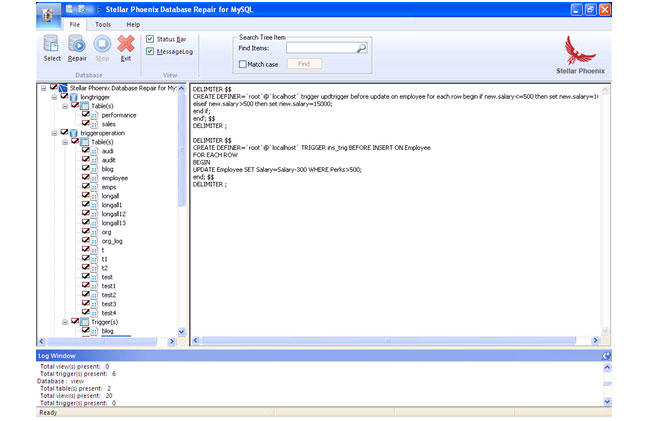Click the tree panel scroll right arrow
Screen dimensions: 645x421
[172, 341]
